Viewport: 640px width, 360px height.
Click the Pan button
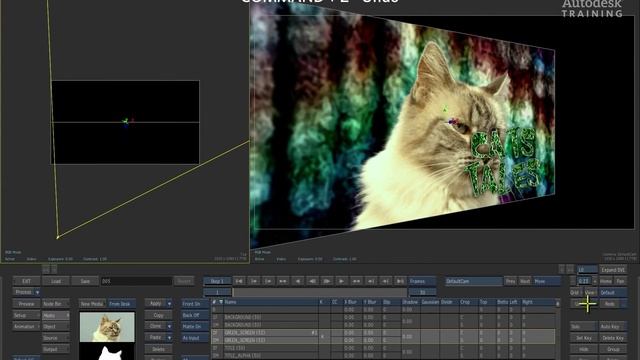pyautogui.click(x=620, y=281)
